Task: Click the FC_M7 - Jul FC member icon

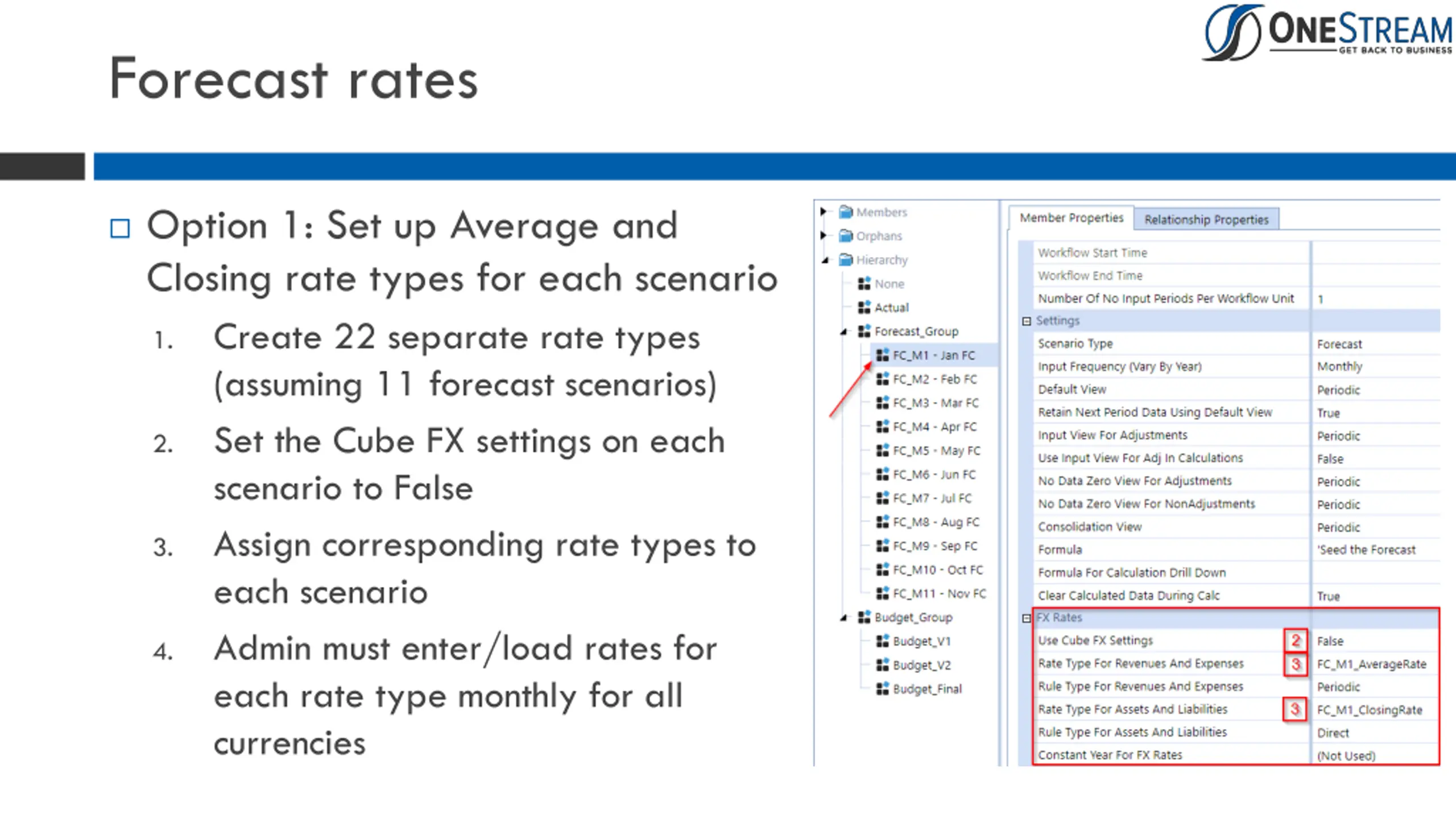Action: tap(883, 498)
